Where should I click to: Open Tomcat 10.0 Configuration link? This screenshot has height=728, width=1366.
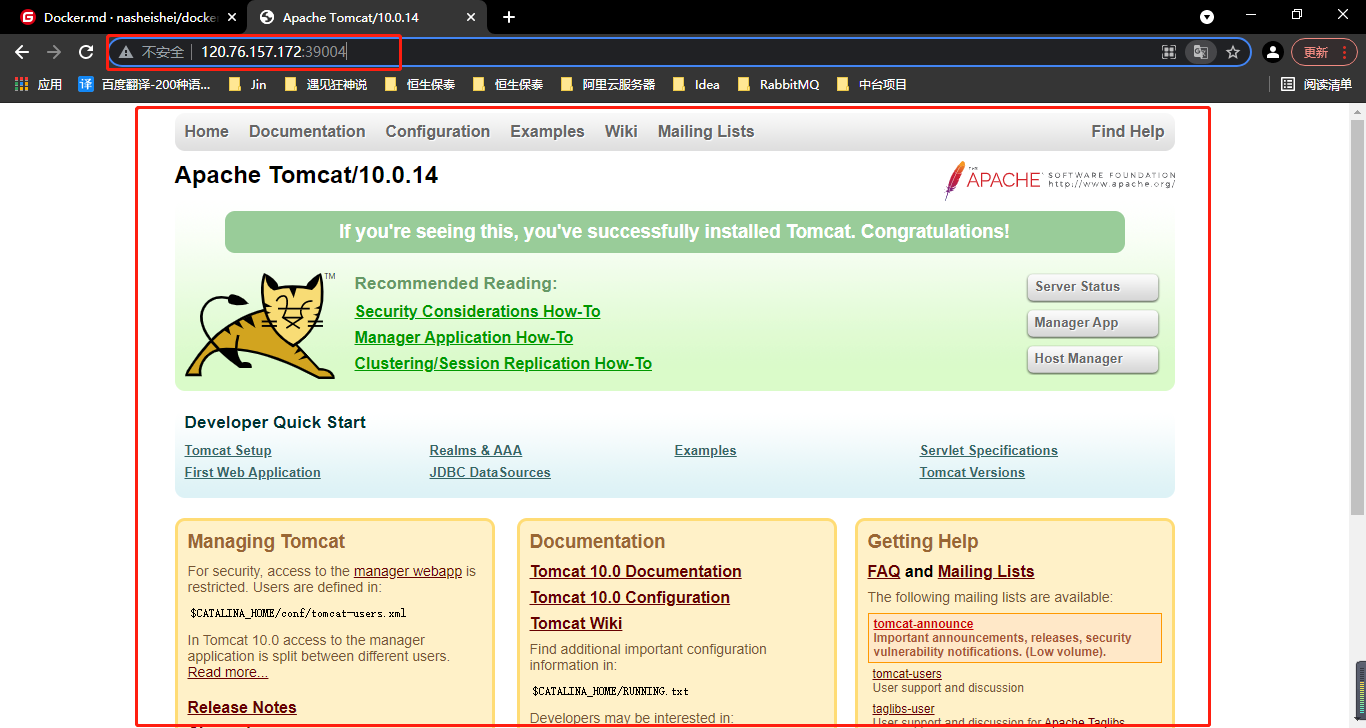click(630, 598)
